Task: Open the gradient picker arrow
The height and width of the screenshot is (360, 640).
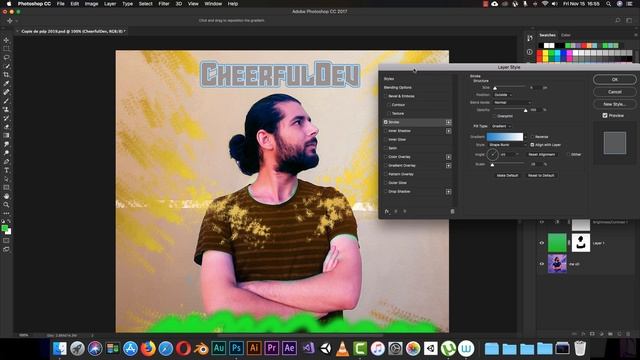Action: 525,137
